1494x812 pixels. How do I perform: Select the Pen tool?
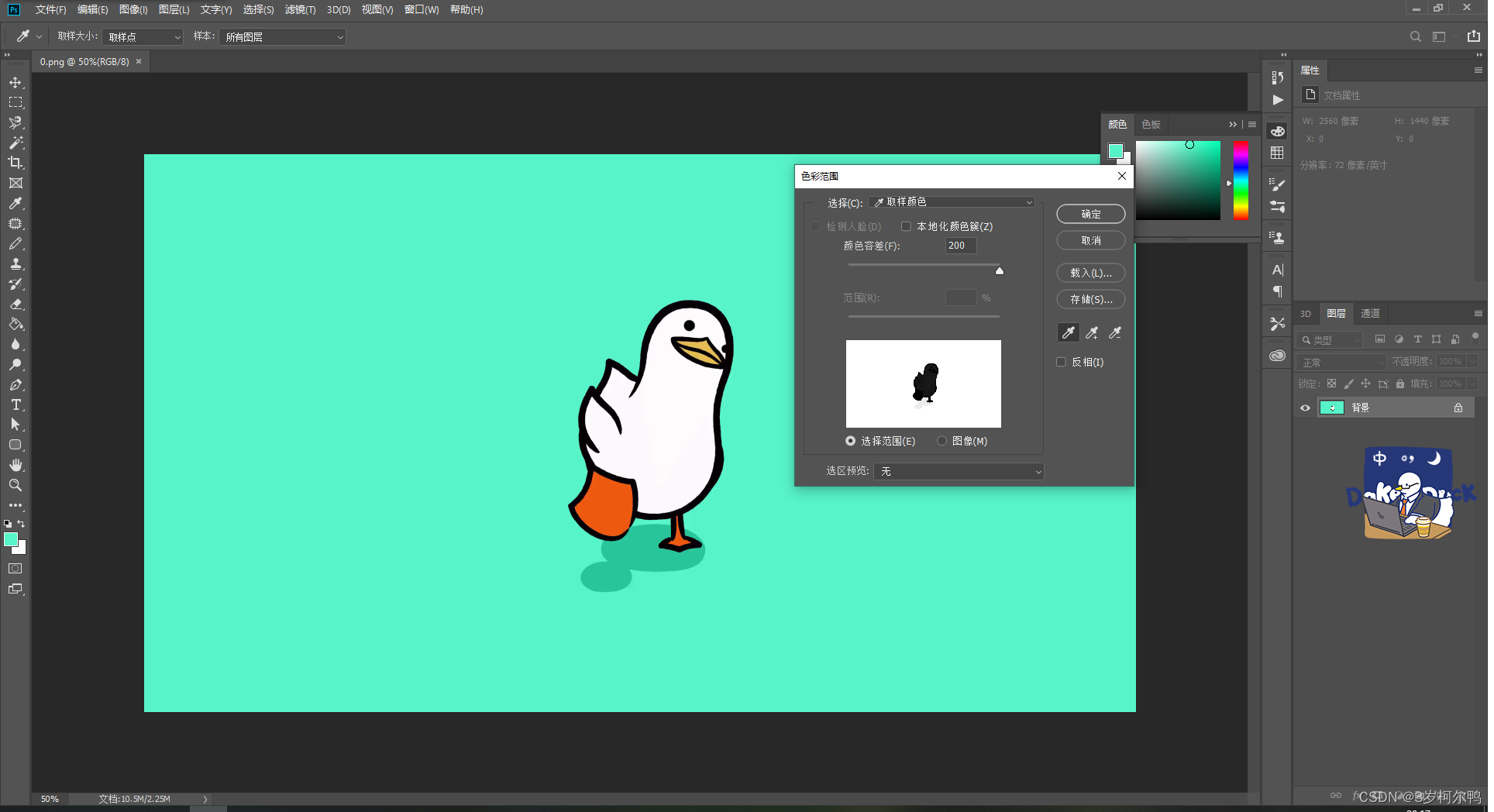15,384
